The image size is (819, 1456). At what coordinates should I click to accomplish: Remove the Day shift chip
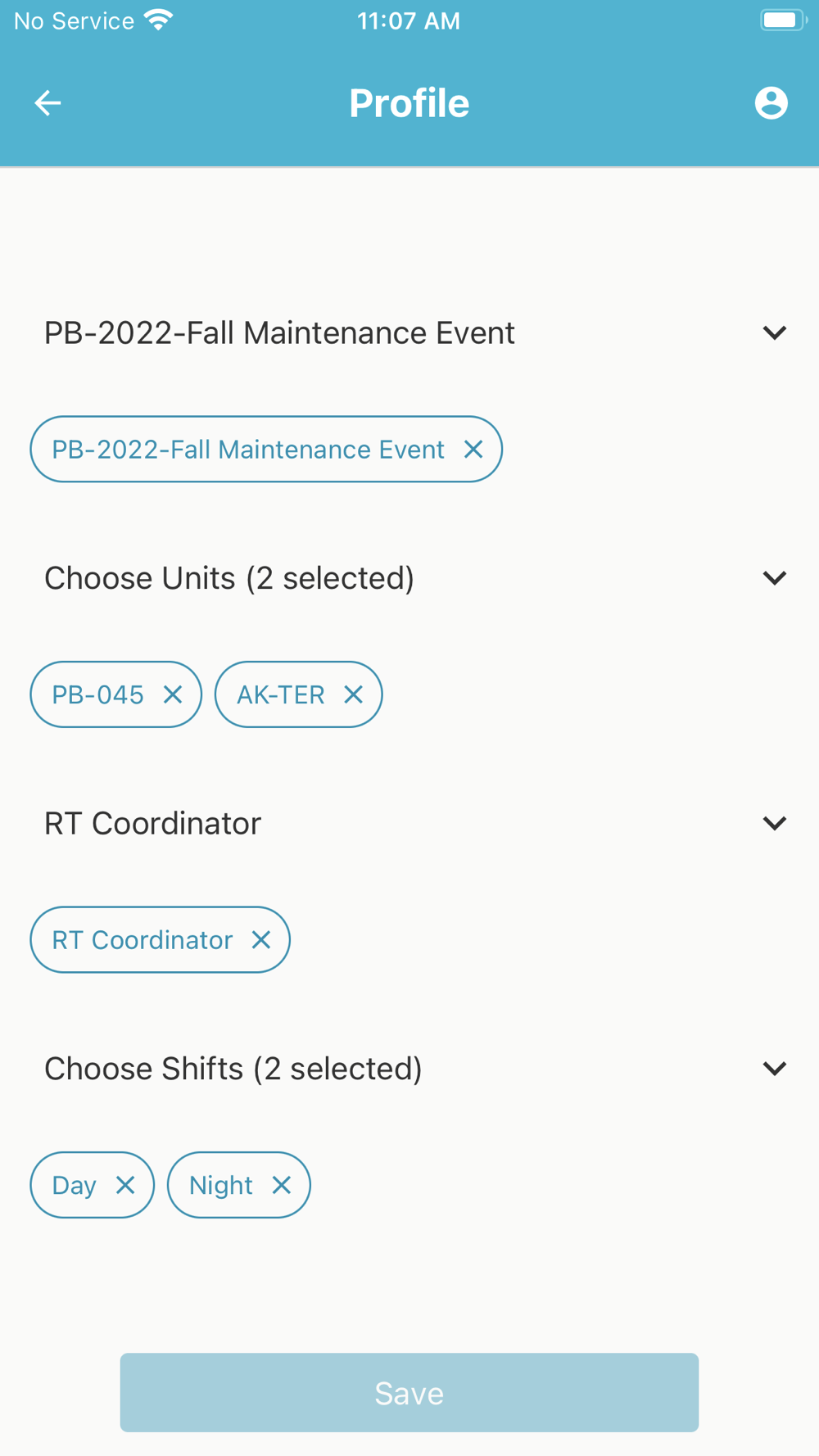[125, 1185]
